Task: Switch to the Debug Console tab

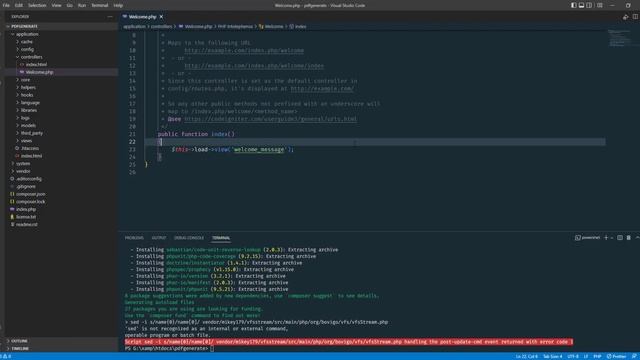Action: 189,238
